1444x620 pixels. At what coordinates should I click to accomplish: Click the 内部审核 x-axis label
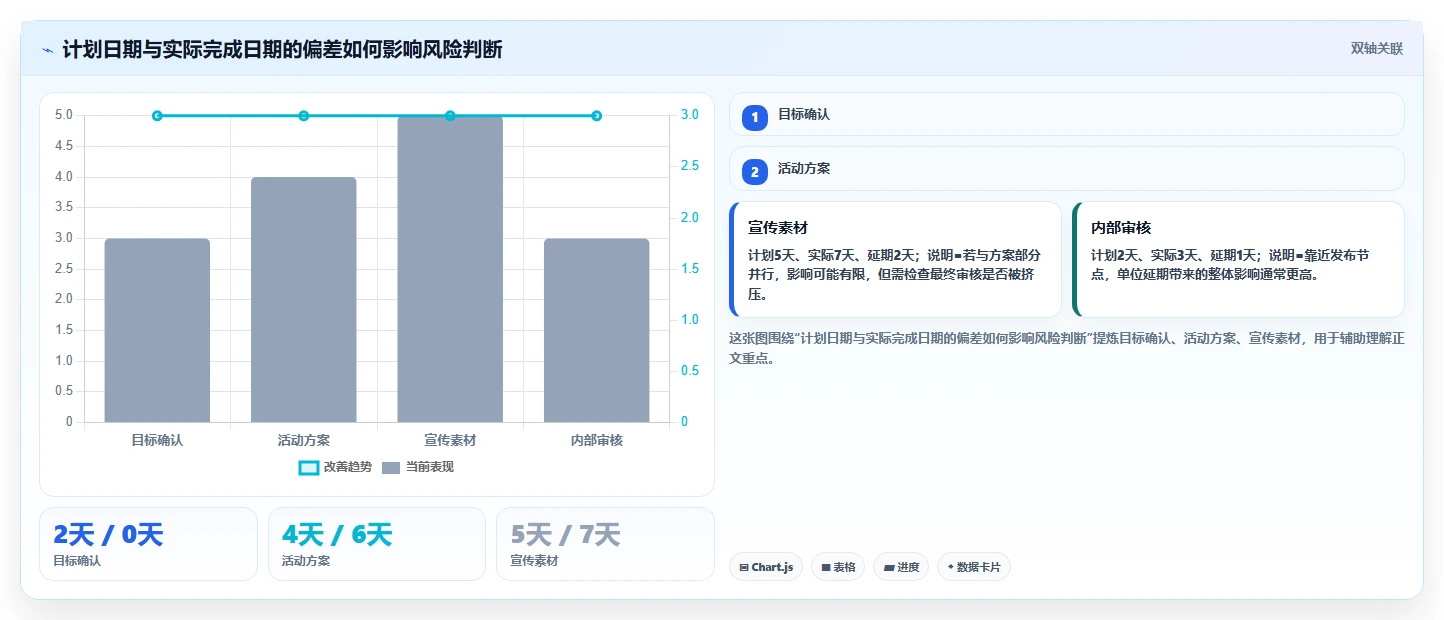[x=597, y=440]
